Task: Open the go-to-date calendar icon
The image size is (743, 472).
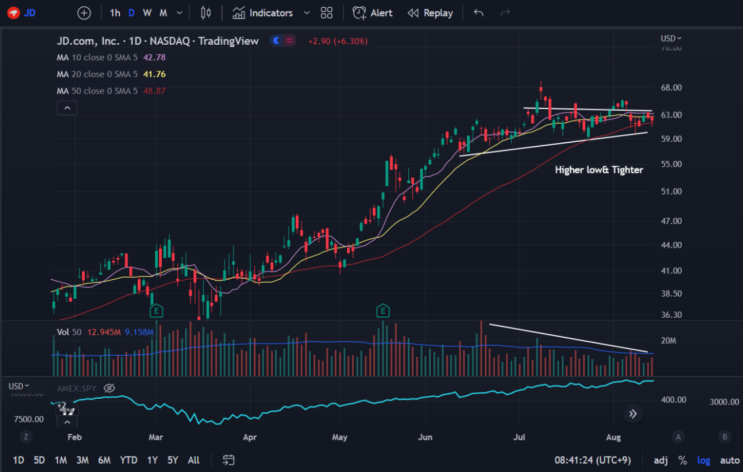Action: 228,460
